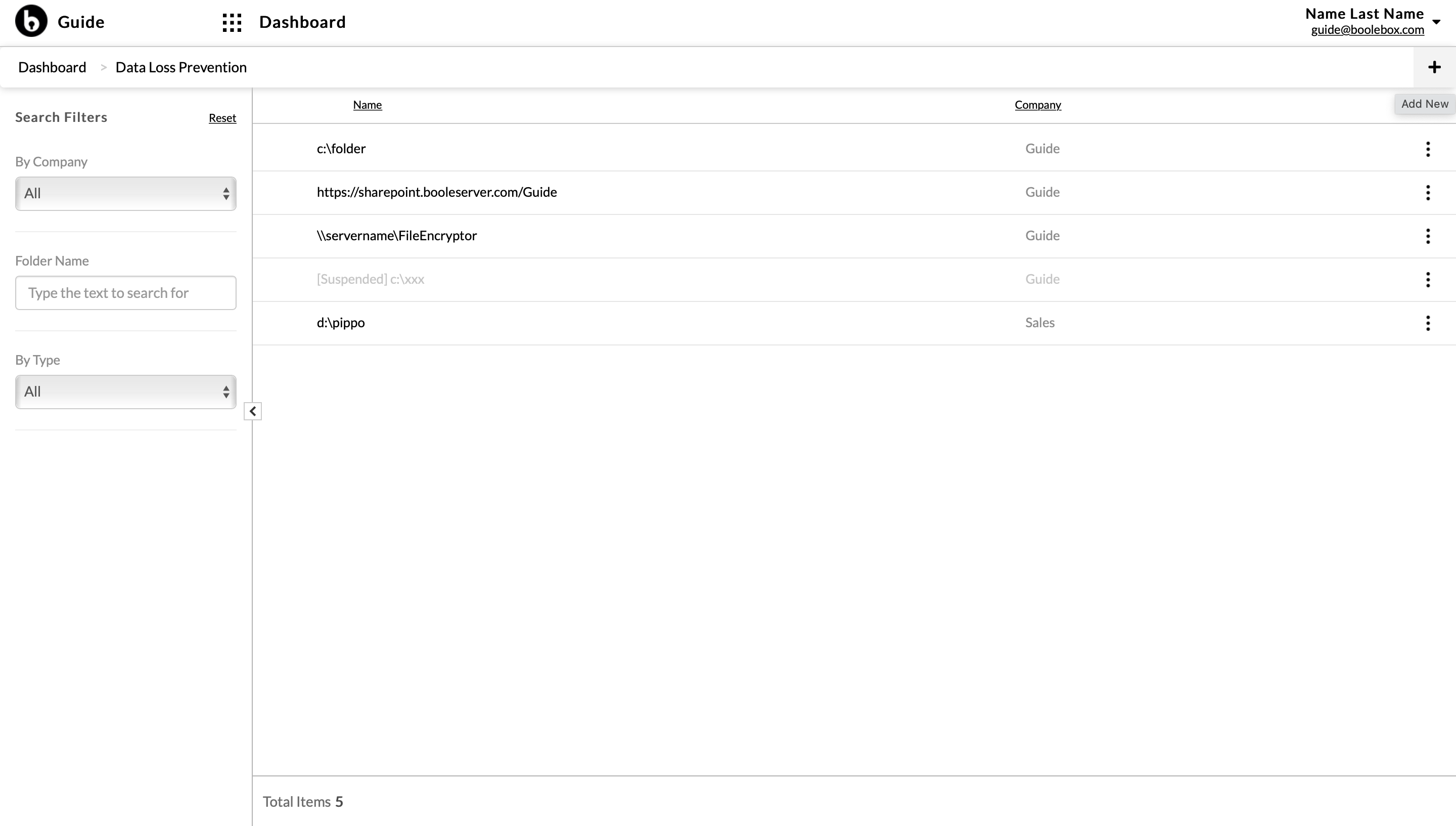
Task: Open the By Type dropdown
Action: click(x=126, y=392)
